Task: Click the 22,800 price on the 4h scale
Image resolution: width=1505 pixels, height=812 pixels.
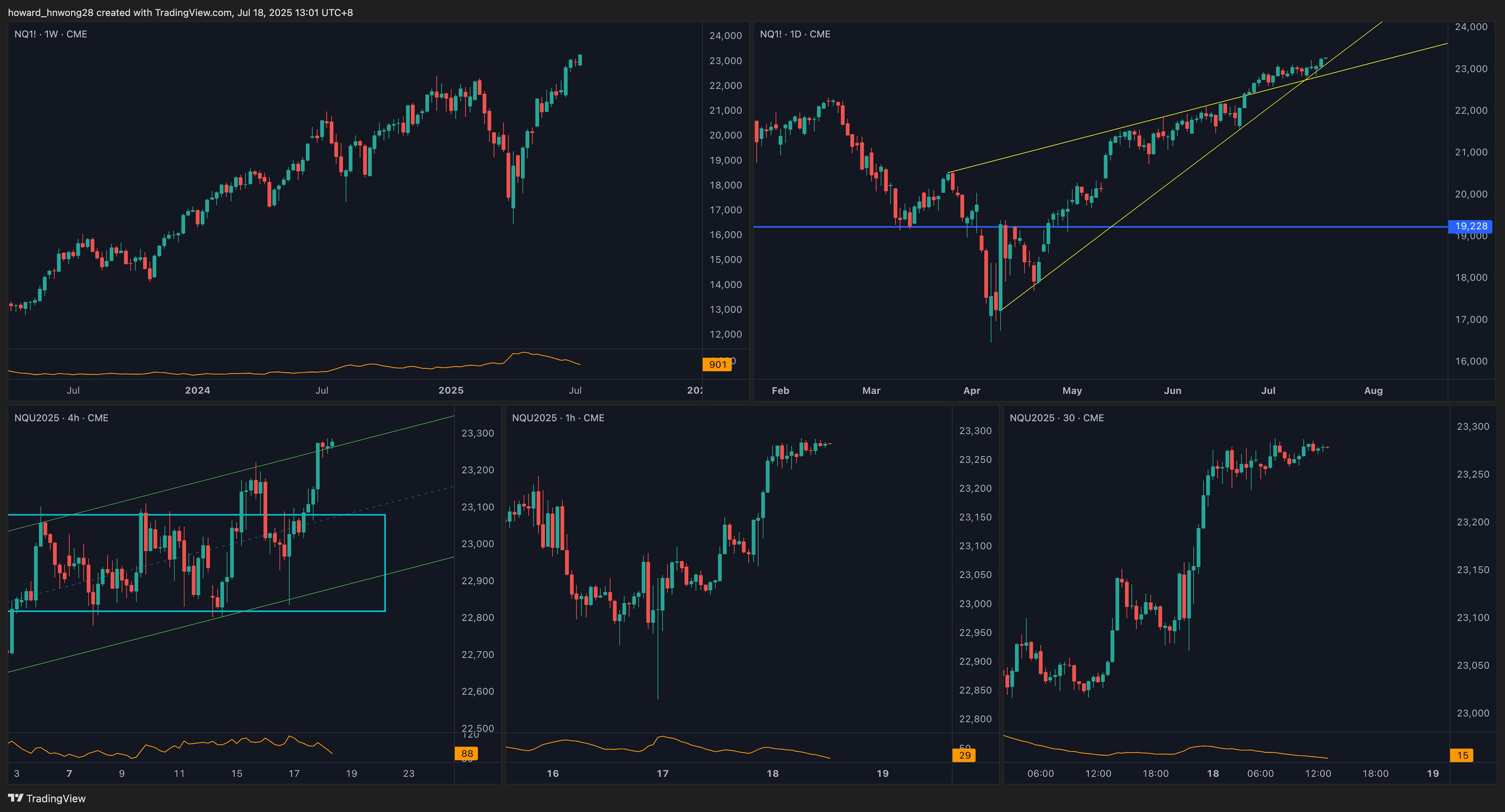Action: (x=477, y=618)
